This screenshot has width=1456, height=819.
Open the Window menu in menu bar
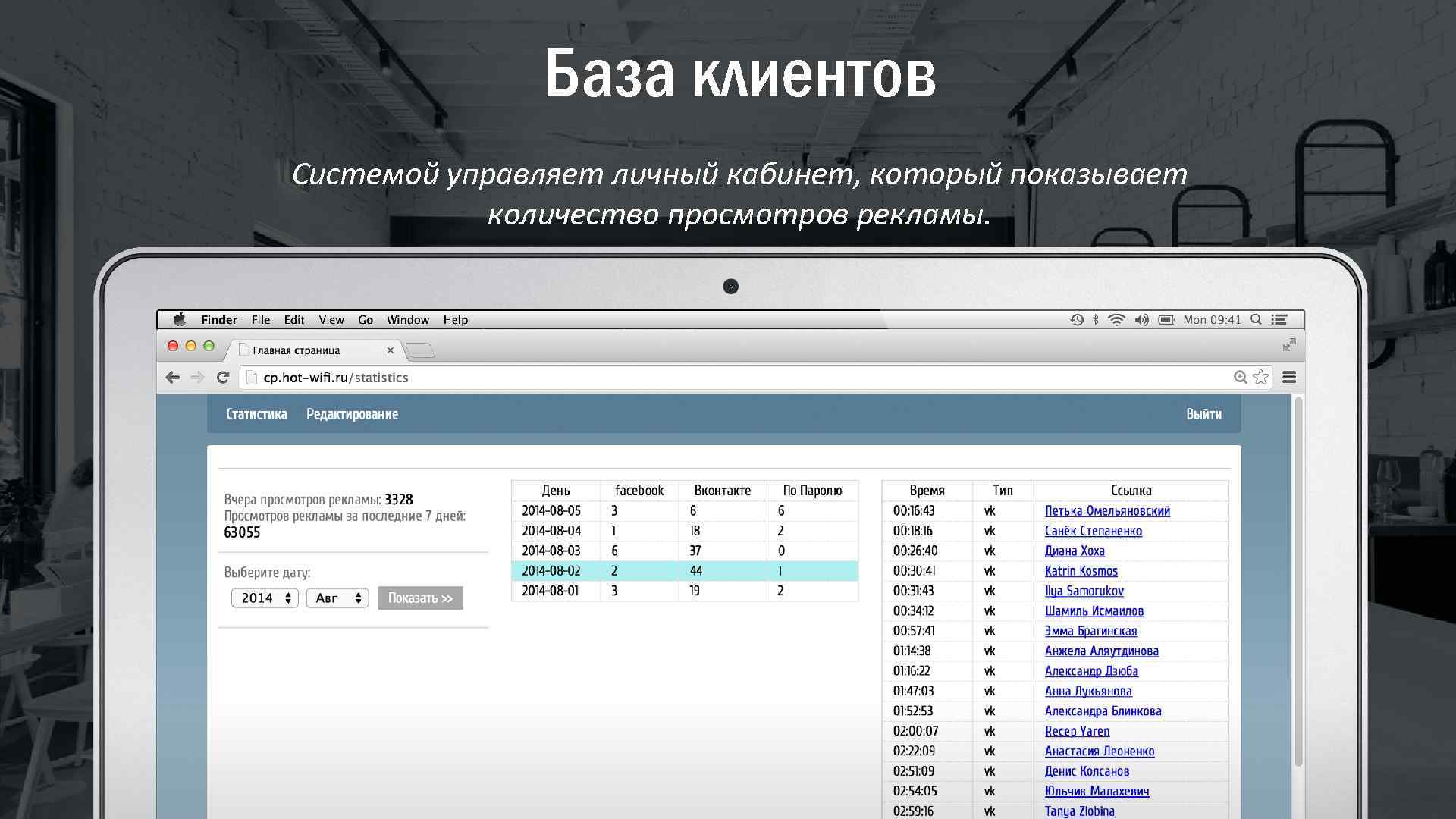click(x=408, y=320)
